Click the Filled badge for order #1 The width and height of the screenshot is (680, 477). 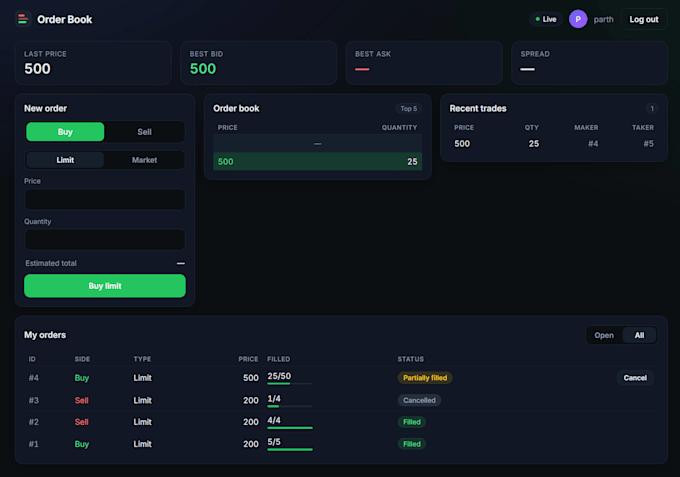[412, 444]
